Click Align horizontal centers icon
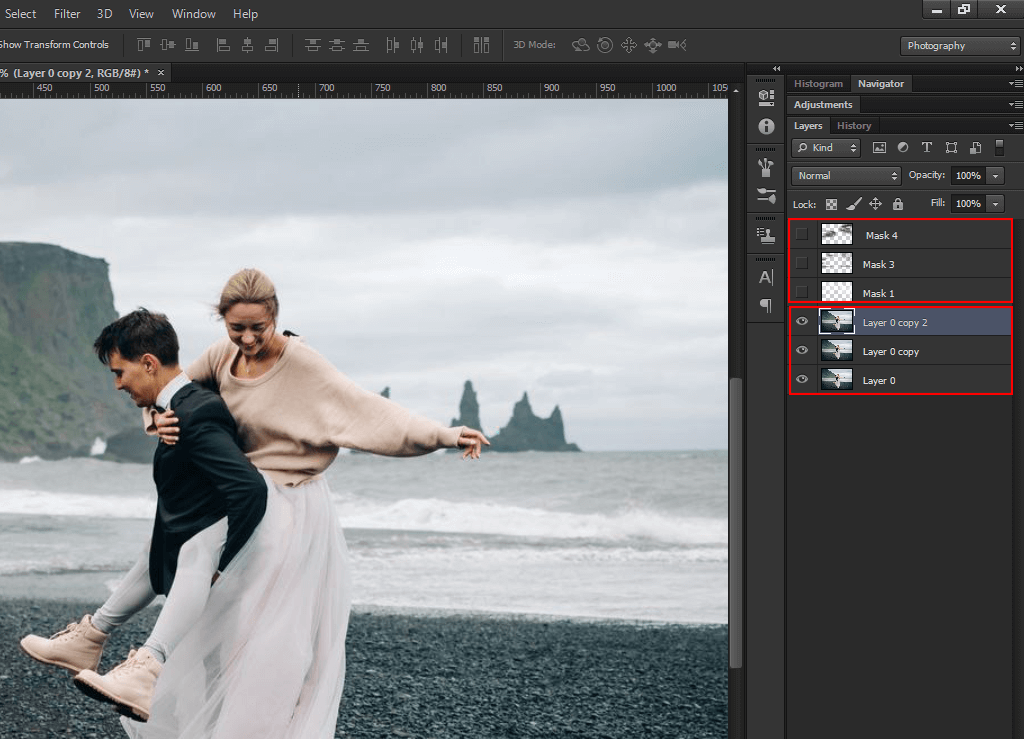Image resolution: width=1024 pixels, height=739 pixels. click(x=248, y=45)
